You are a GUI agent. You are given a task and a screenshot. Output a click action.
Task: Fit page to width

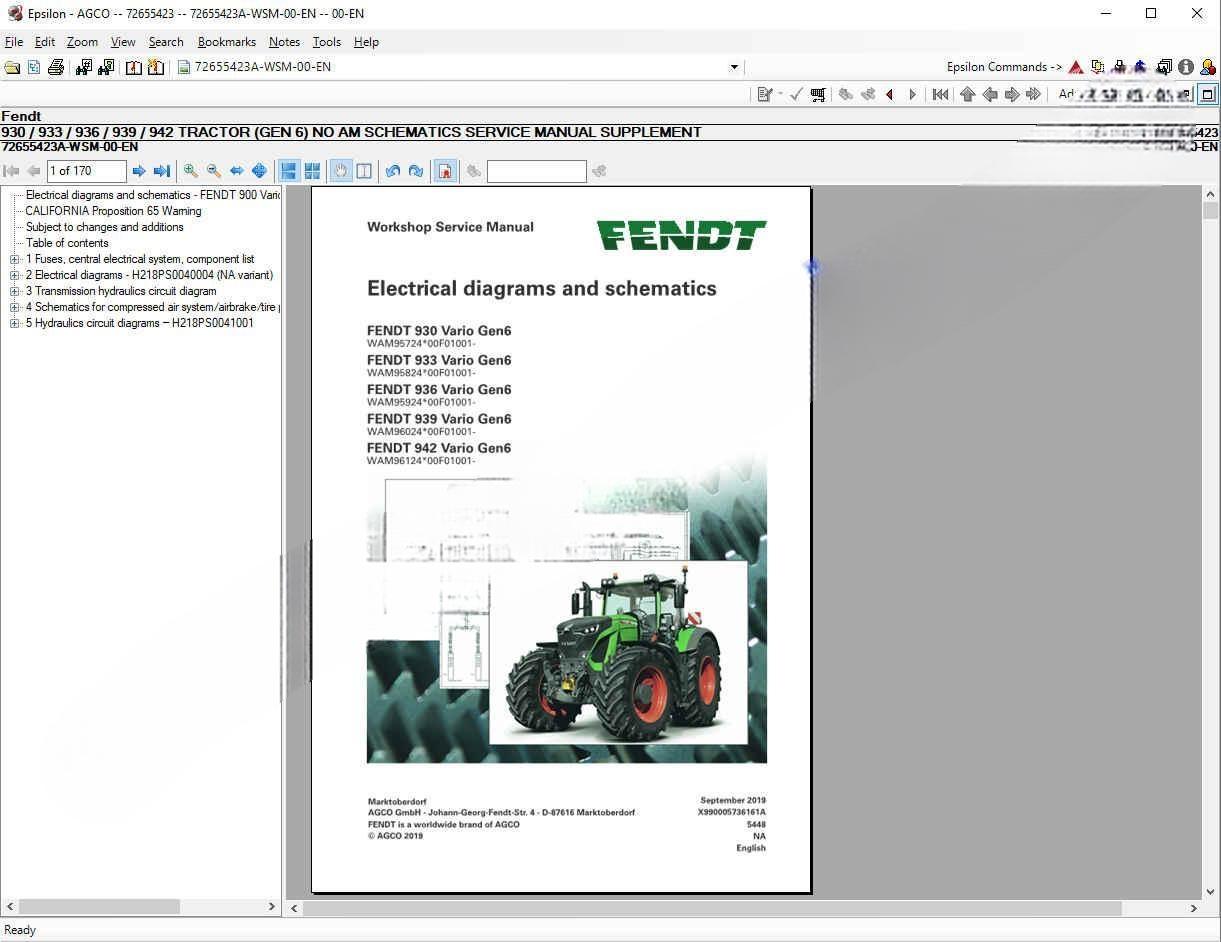click(x=236, y=171)
